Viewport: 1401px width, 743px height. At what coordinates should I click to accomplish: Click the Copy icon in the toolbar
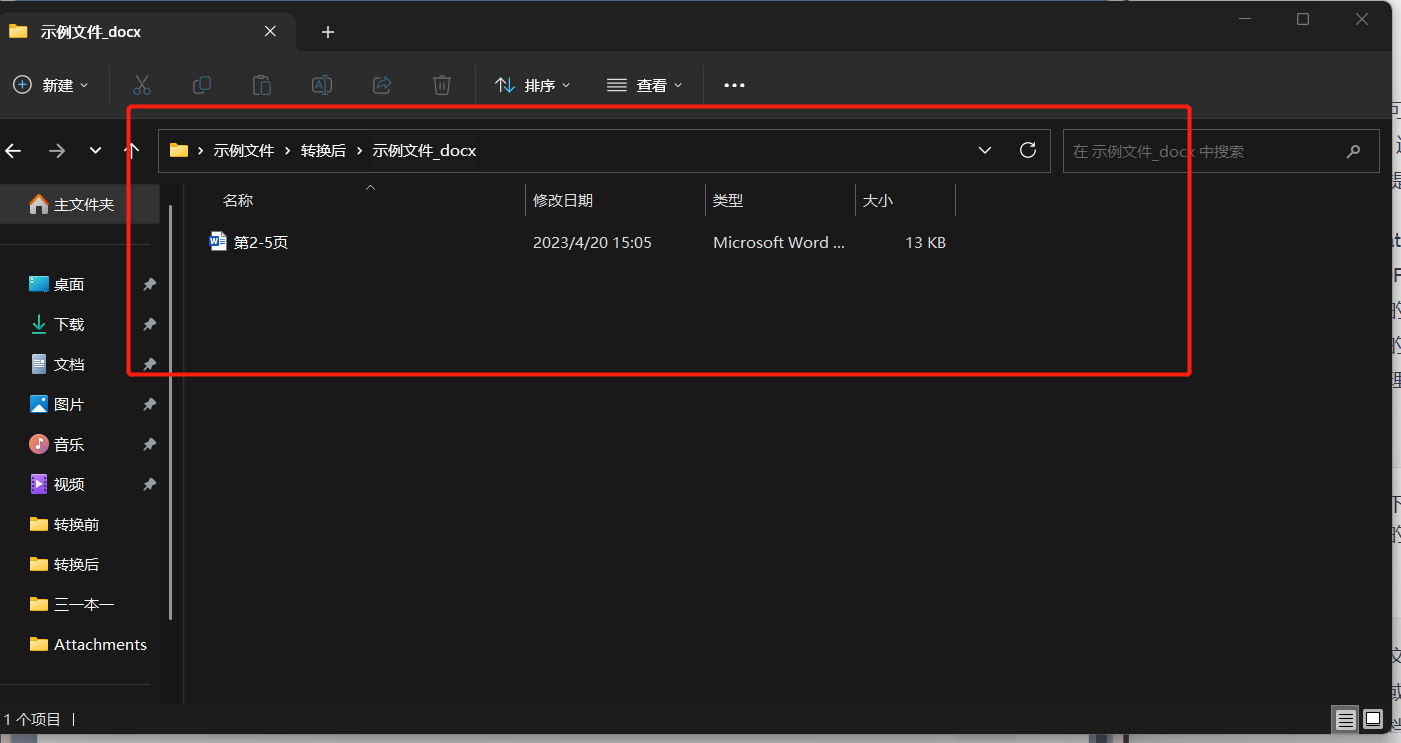pyautogui.click(x=201, y=85)
